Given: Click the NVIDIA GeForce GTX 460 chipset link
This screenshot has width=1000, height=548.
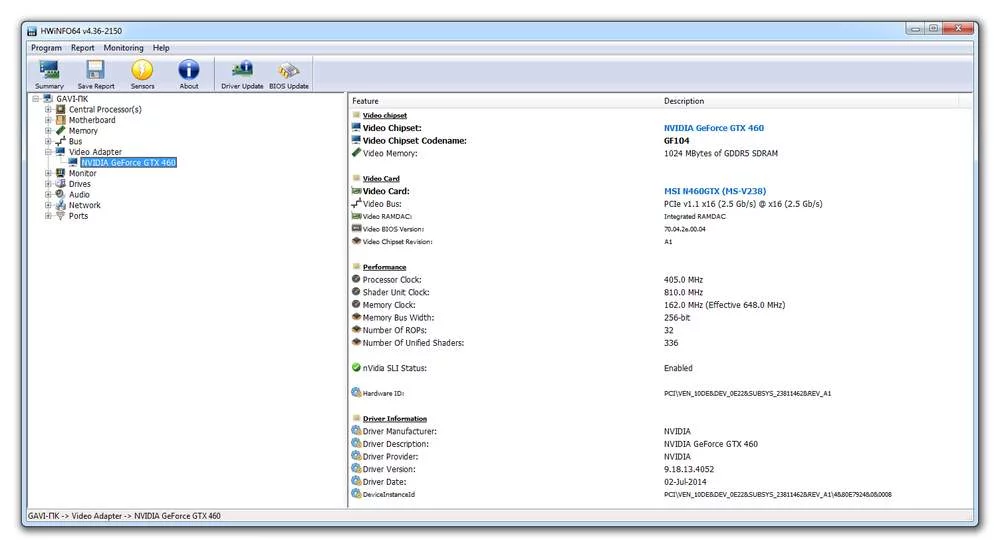Looking at the screenshot, I should (x=713, y=128).
